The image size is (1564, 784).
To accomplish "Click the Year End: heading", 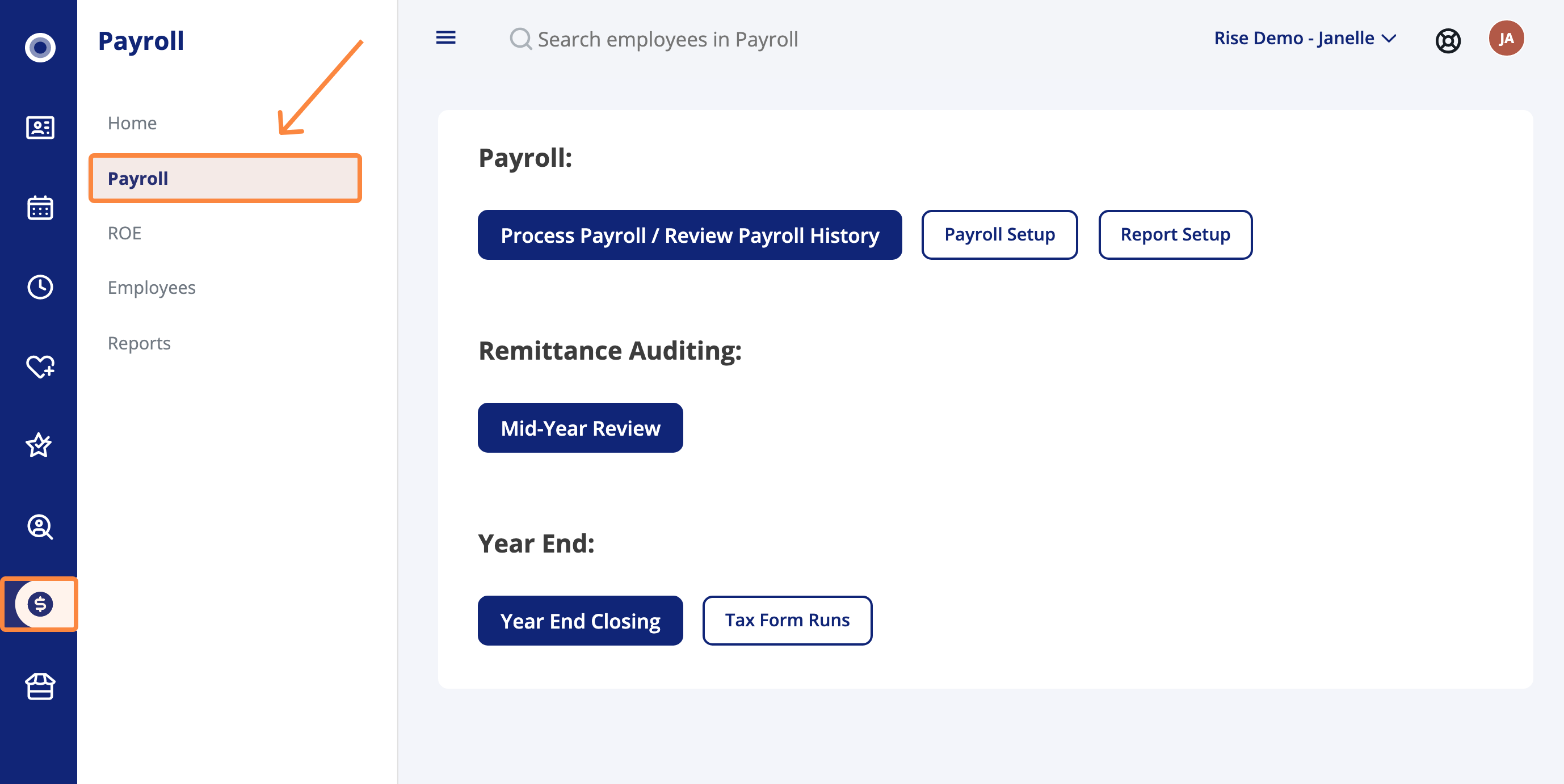I will (x=536, y=543).
